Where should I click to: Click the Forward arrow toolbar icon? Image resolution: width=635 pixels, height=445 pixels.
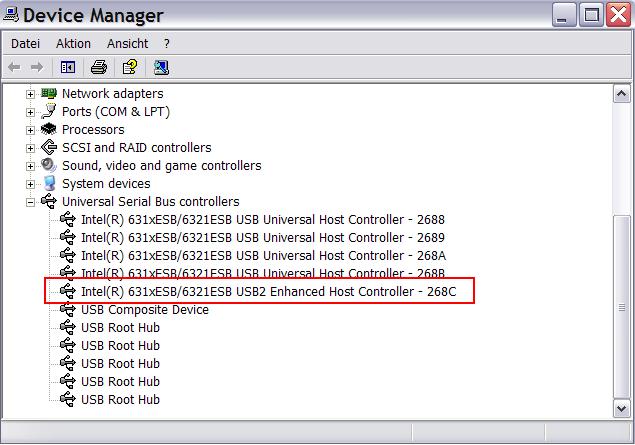[37, 67]
